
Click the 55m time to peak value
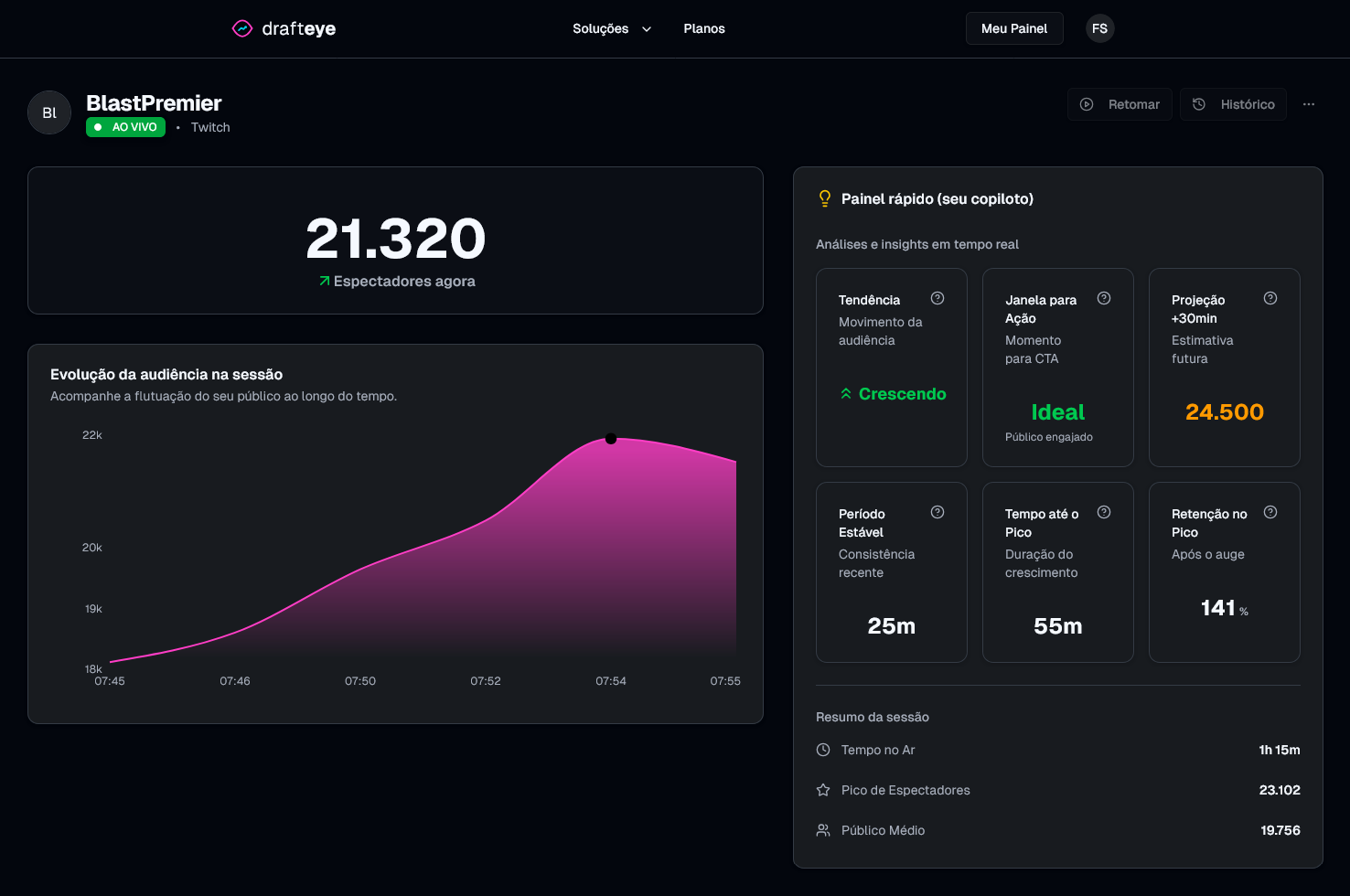1058,626
